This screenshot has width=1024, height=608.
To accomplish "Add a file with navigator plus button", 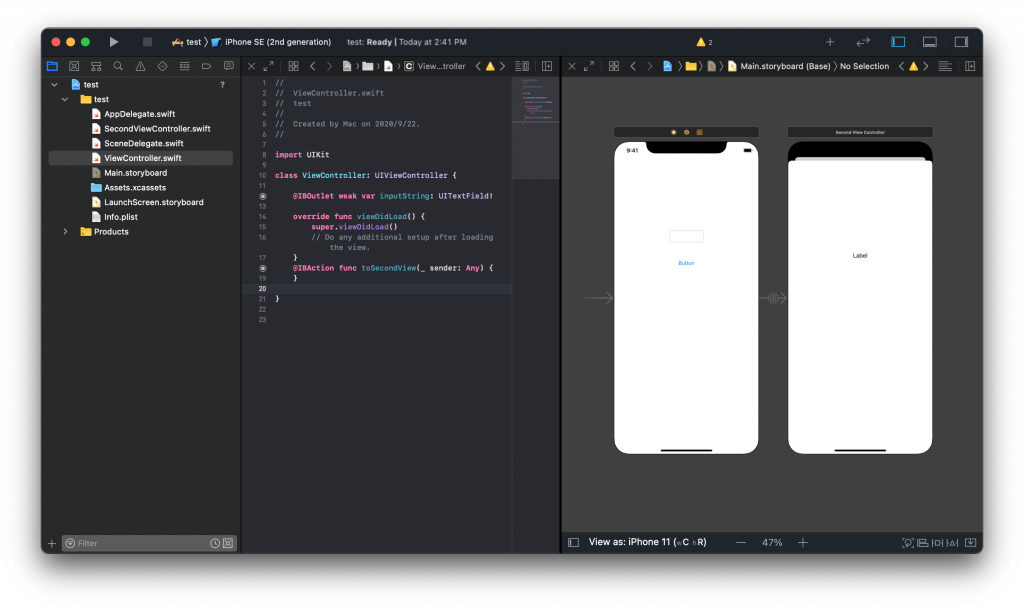I will (x=52, y=543).
